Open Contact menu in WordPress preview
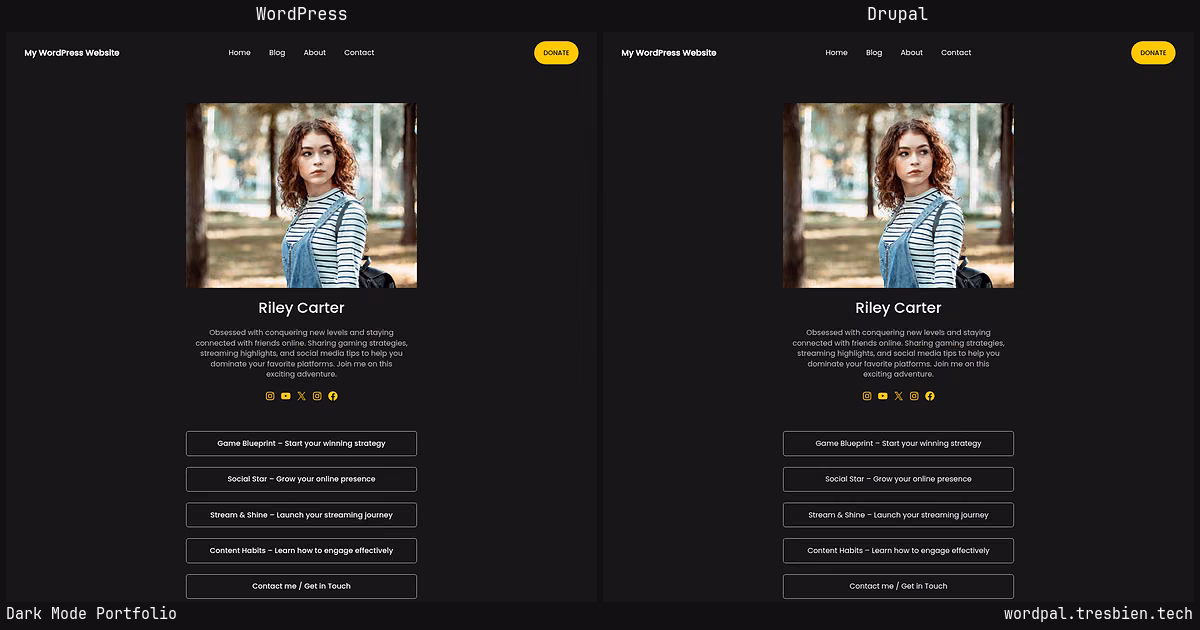Screen dimensions: 1200x630 [359, 53]
